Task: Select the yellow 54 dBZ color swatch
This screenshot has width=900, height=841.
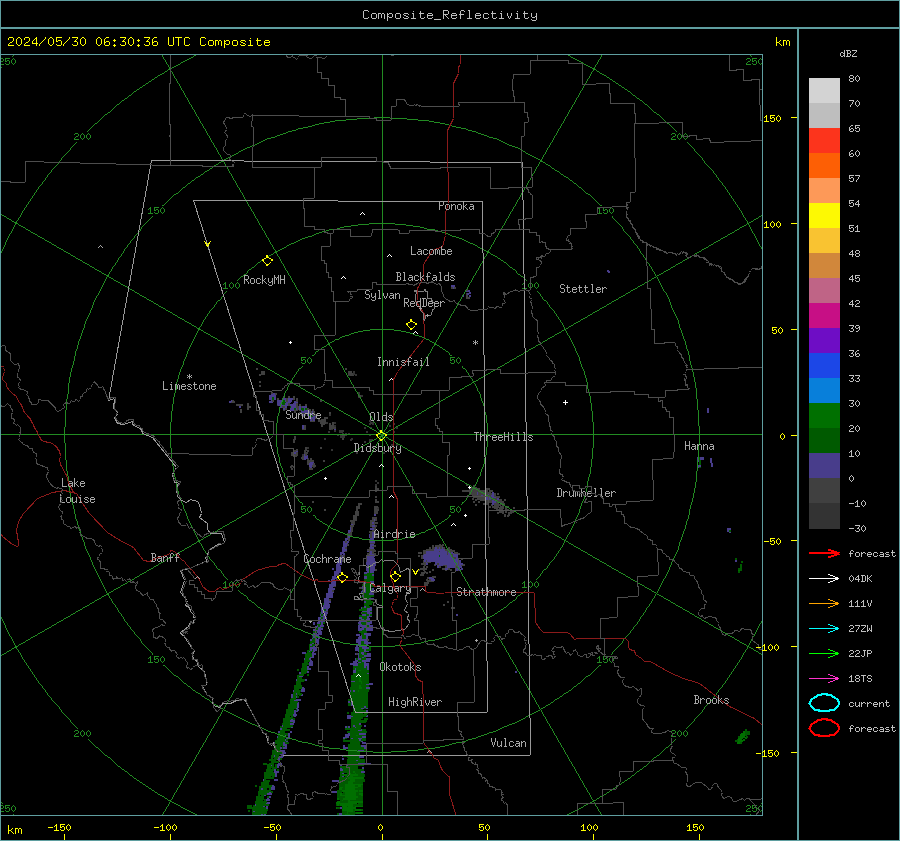Action: coord(824,216)
